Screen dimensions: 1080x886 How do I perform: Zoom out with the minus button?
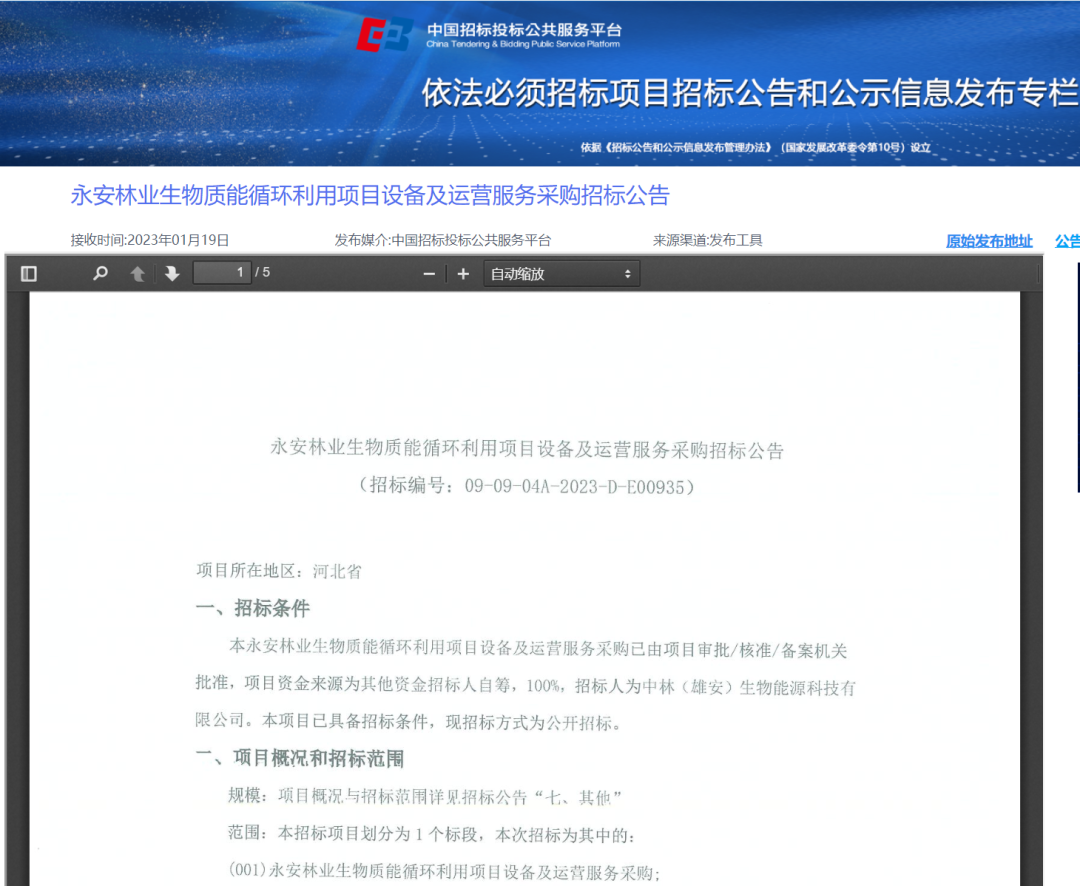coord(429,274)
